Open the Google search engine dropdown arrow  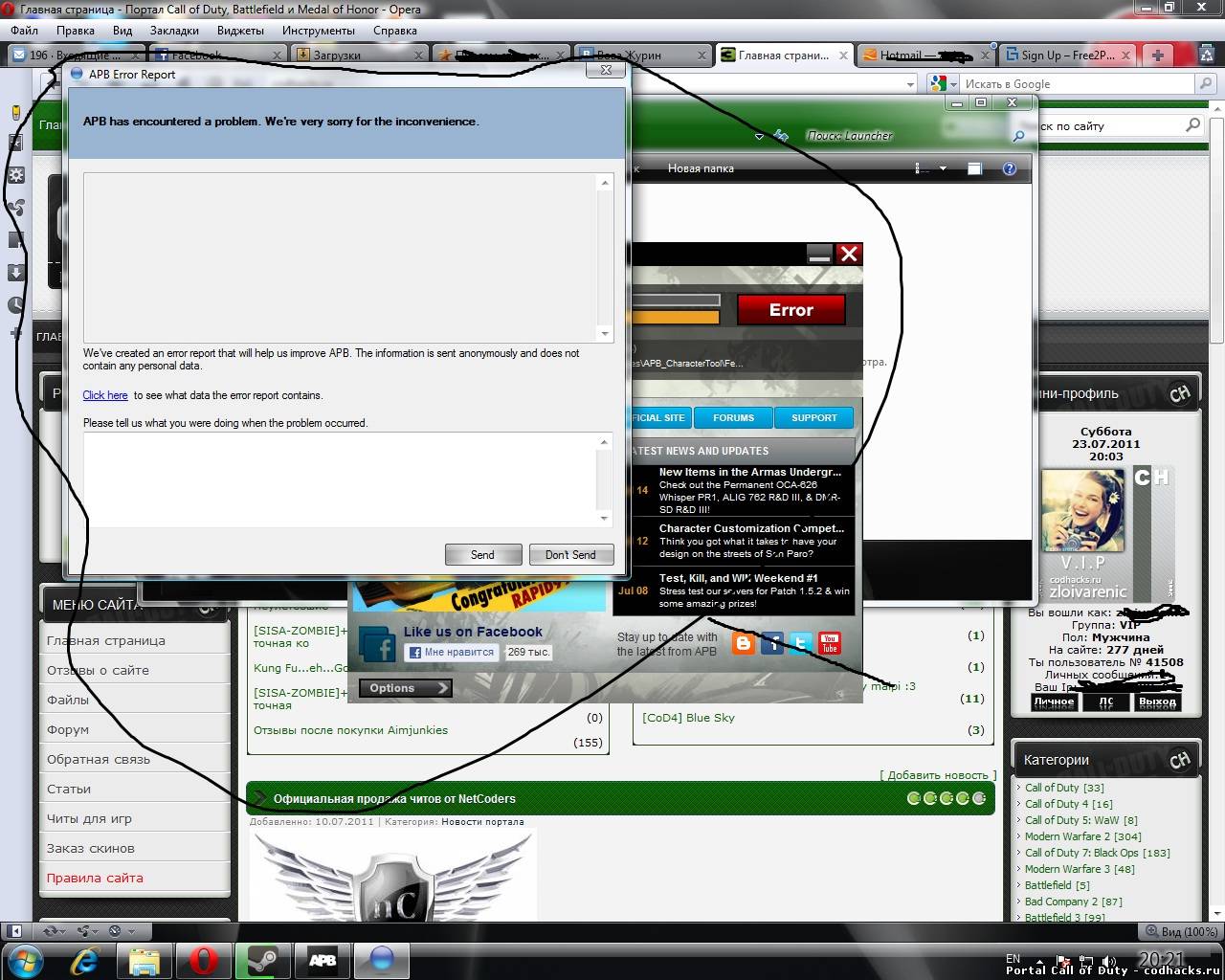click(953, 84)
